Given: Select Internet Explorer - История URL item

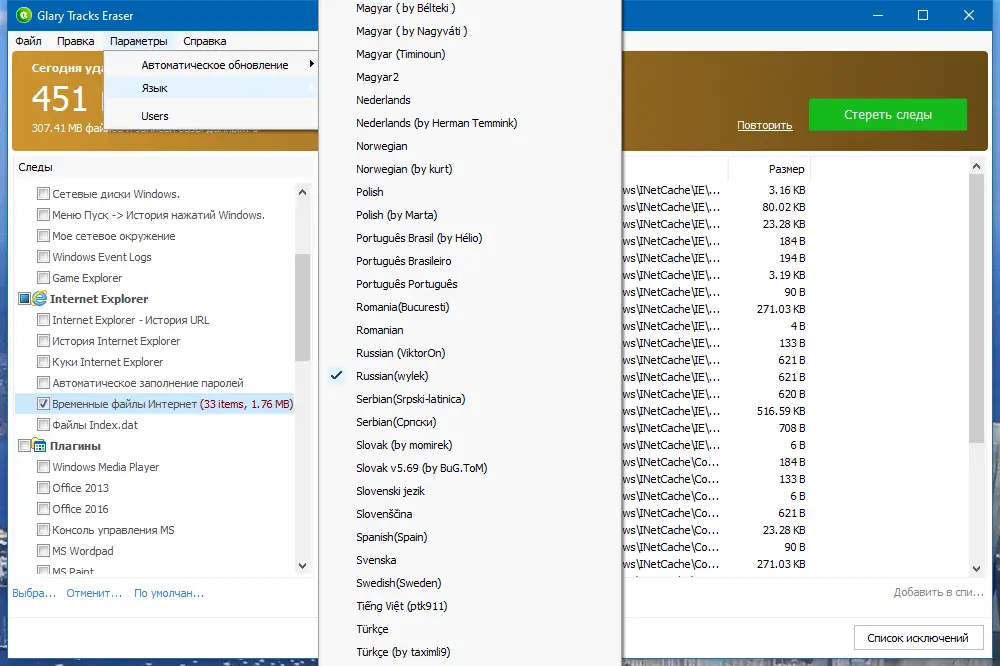Looking at the screenshot, I should pyautogui.click(x=131, y=320).
